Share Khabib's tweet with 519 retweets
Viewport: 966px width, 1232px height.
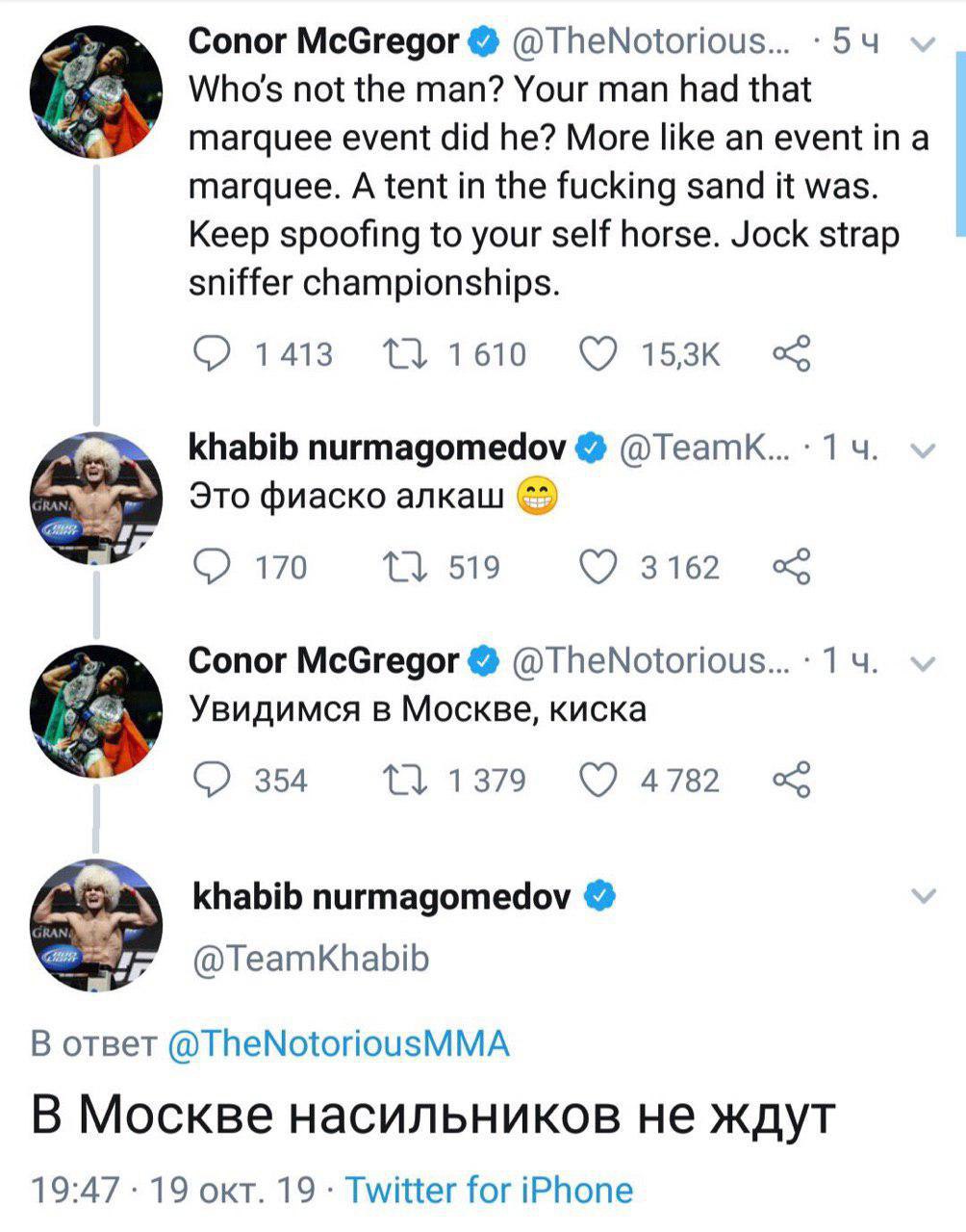(x=791, y=566)
